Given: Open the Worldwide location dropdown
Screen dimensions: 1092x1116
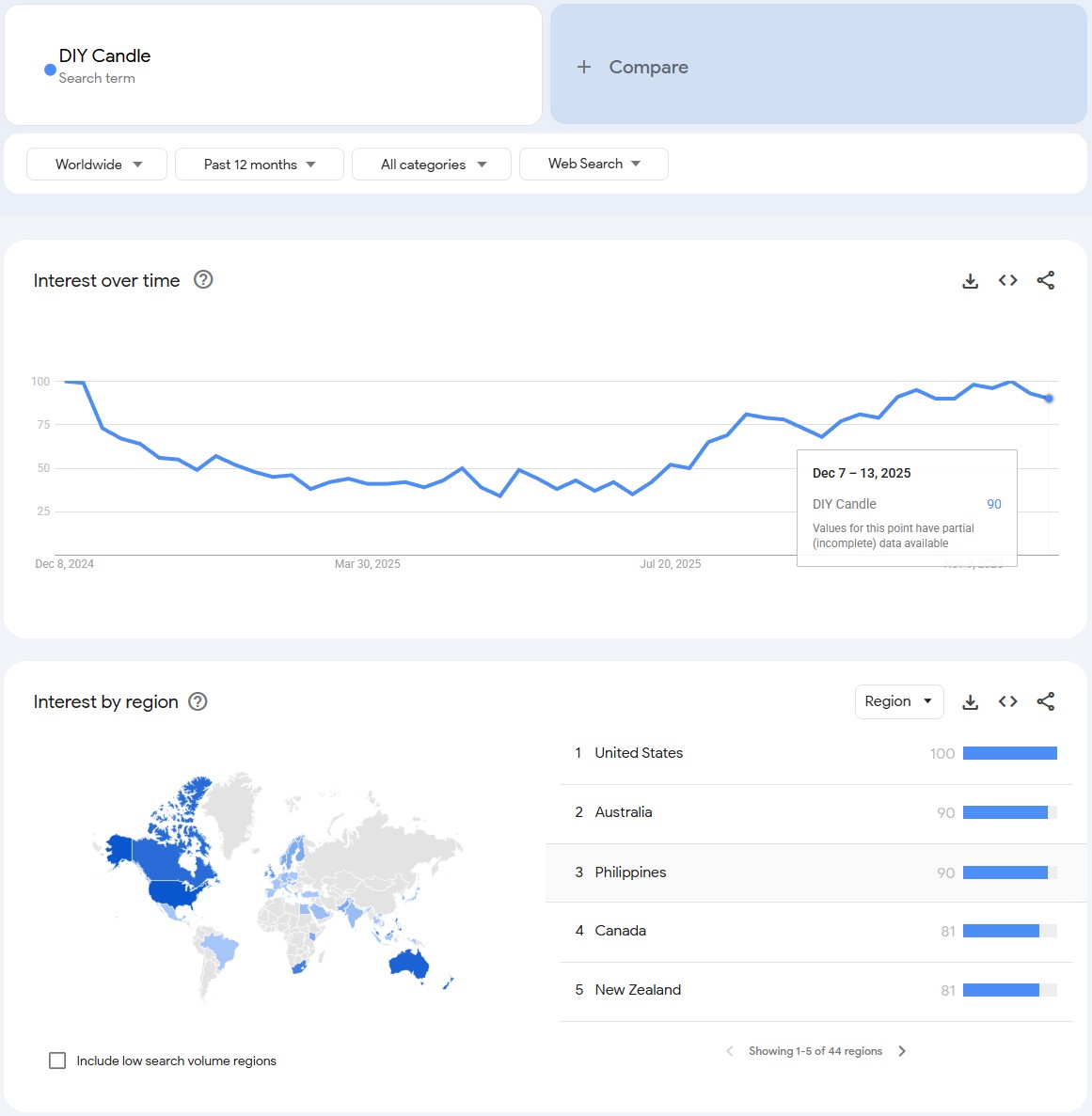Looking at the screenshot, I should coord(97,165).
